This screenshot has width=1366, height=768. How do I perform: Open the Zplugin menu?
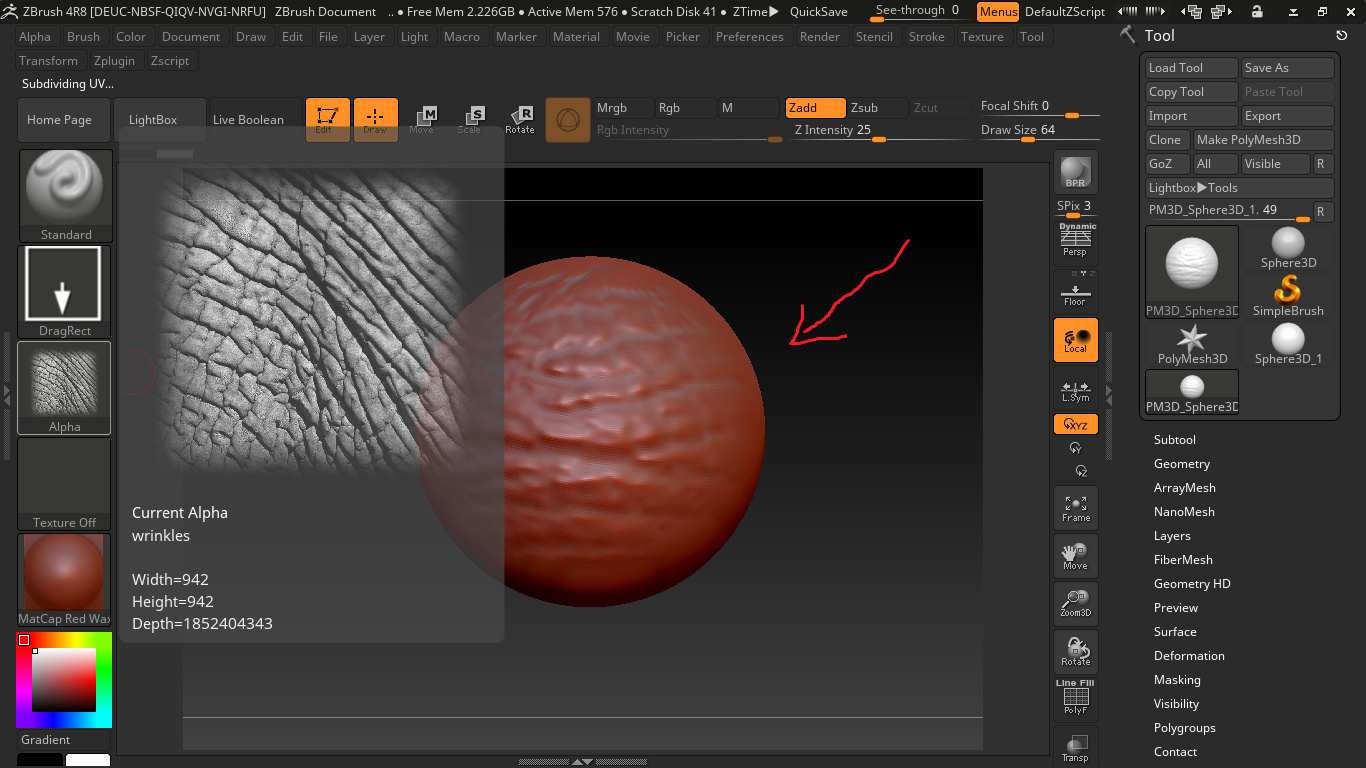click(x=115, y=60)
